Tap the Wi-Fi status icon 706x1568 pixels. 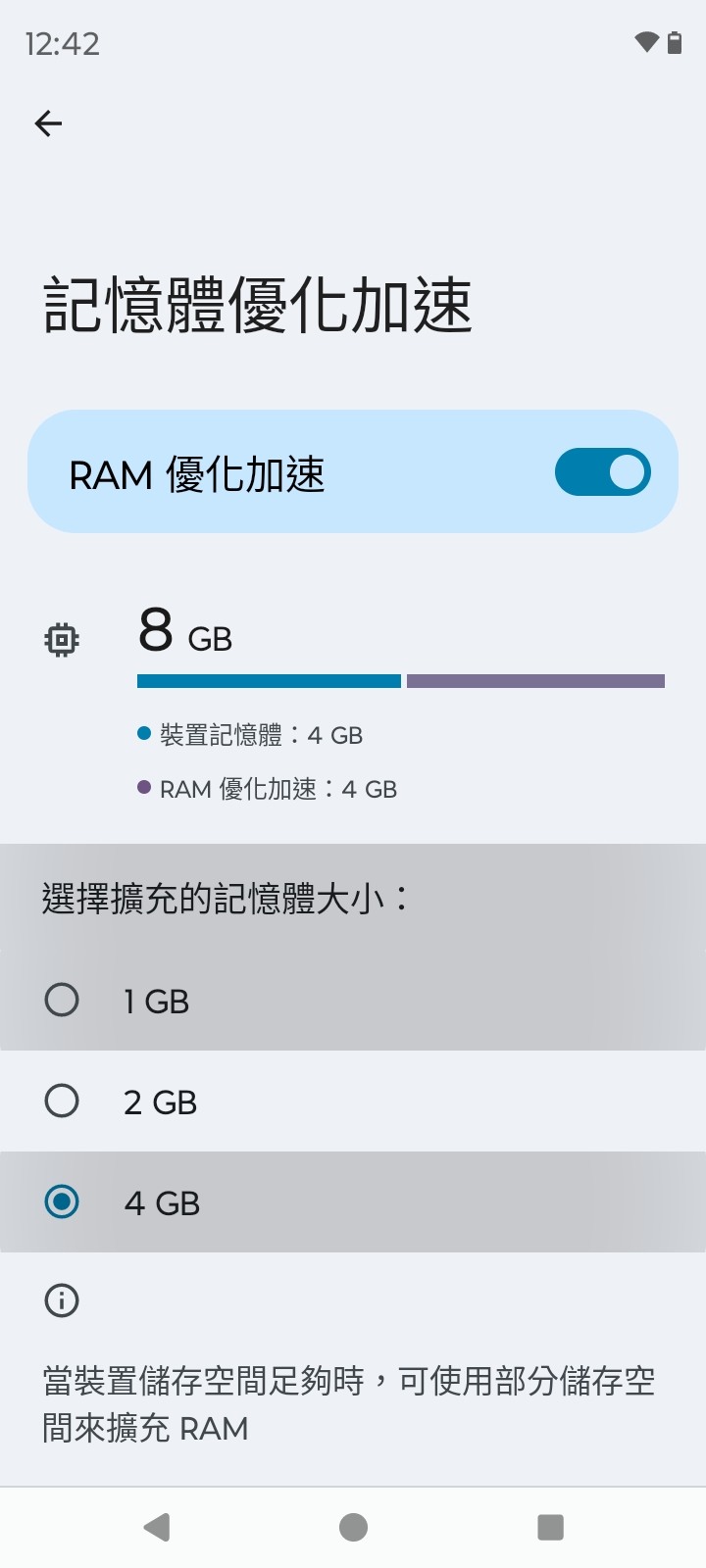(646, 42)
